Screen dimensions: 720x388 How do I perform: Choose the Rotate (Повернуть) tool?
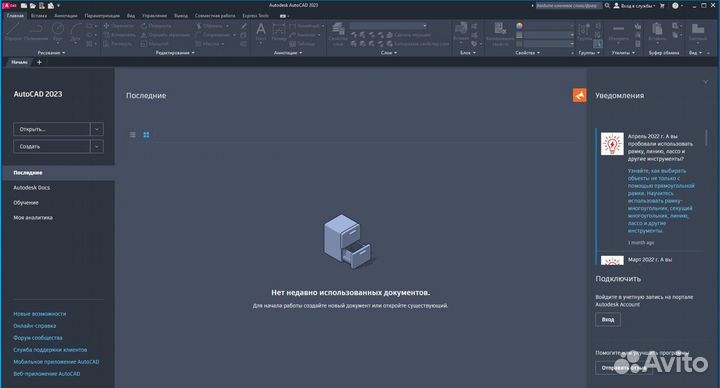pyautogui.click(x=156, y=26)
